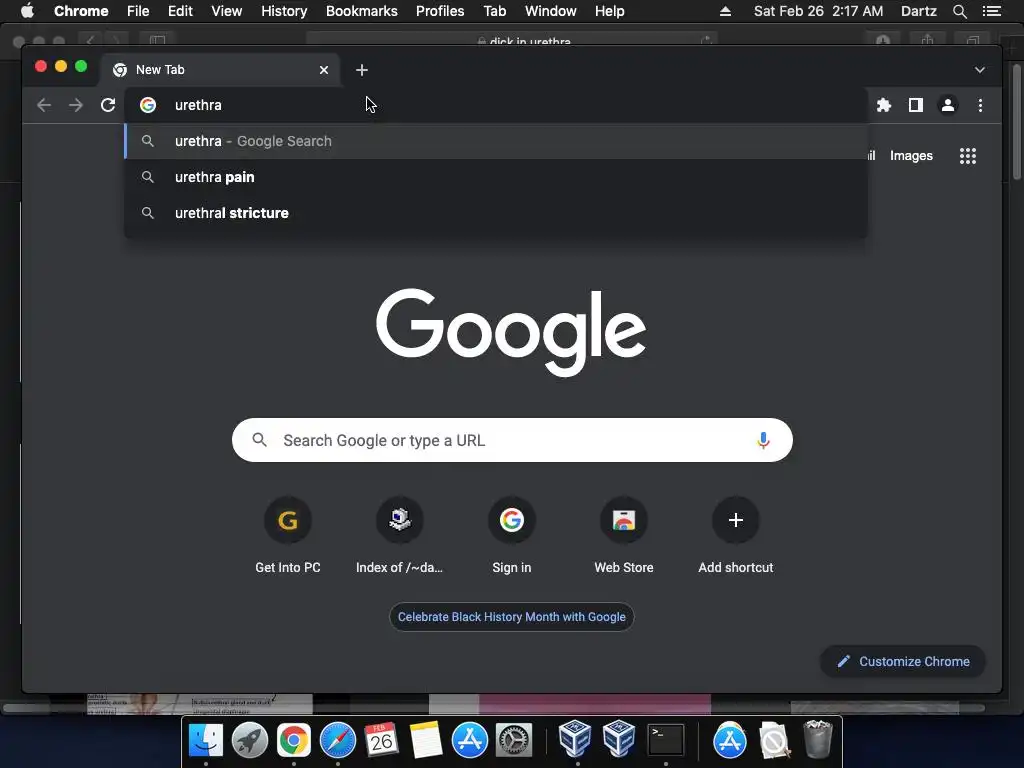This screenshot has width=1024, height=768.
Task: Open the History menu
Action: click(x=284, y=11)
